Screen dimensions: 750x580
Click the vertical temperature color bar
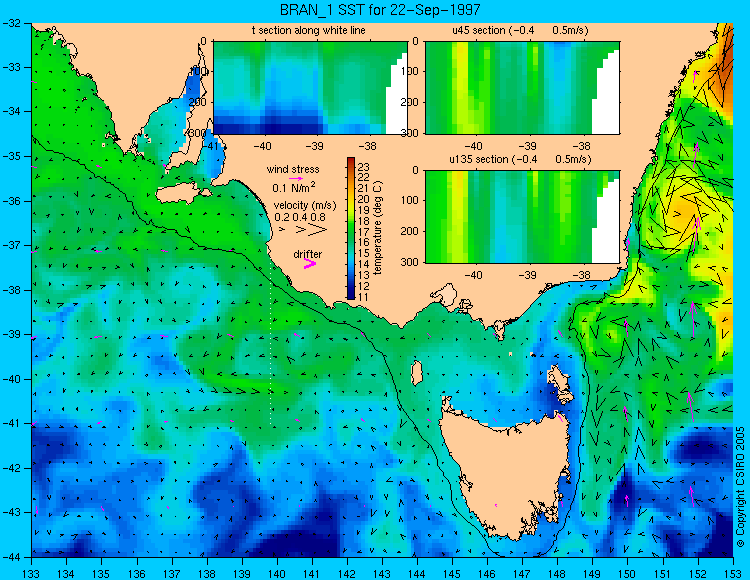(x=351, y=229)
